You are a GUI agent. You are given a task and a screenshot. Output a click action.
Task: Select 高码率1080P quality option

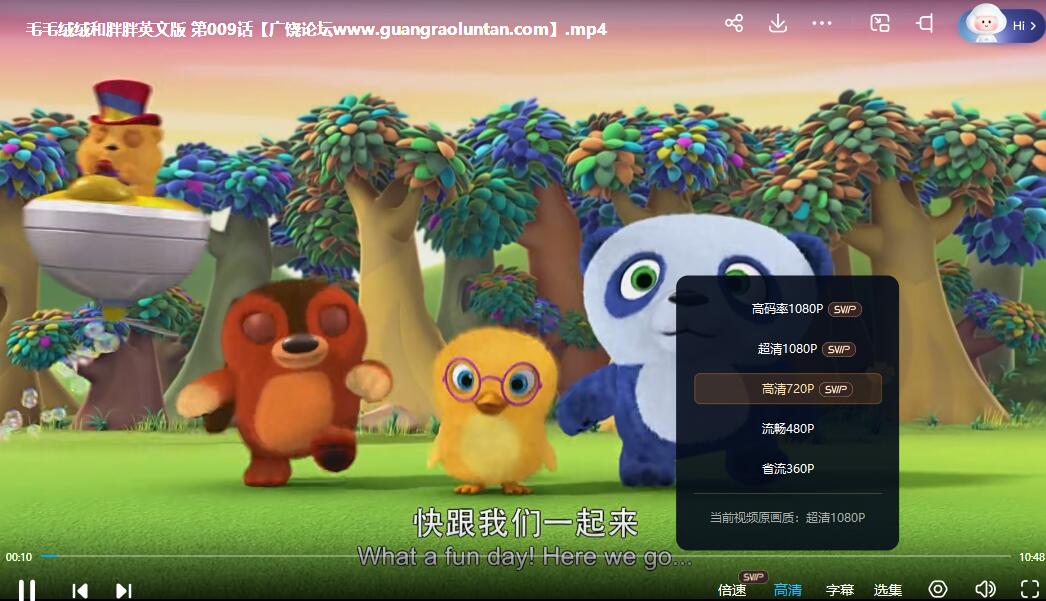coord(787,309)
